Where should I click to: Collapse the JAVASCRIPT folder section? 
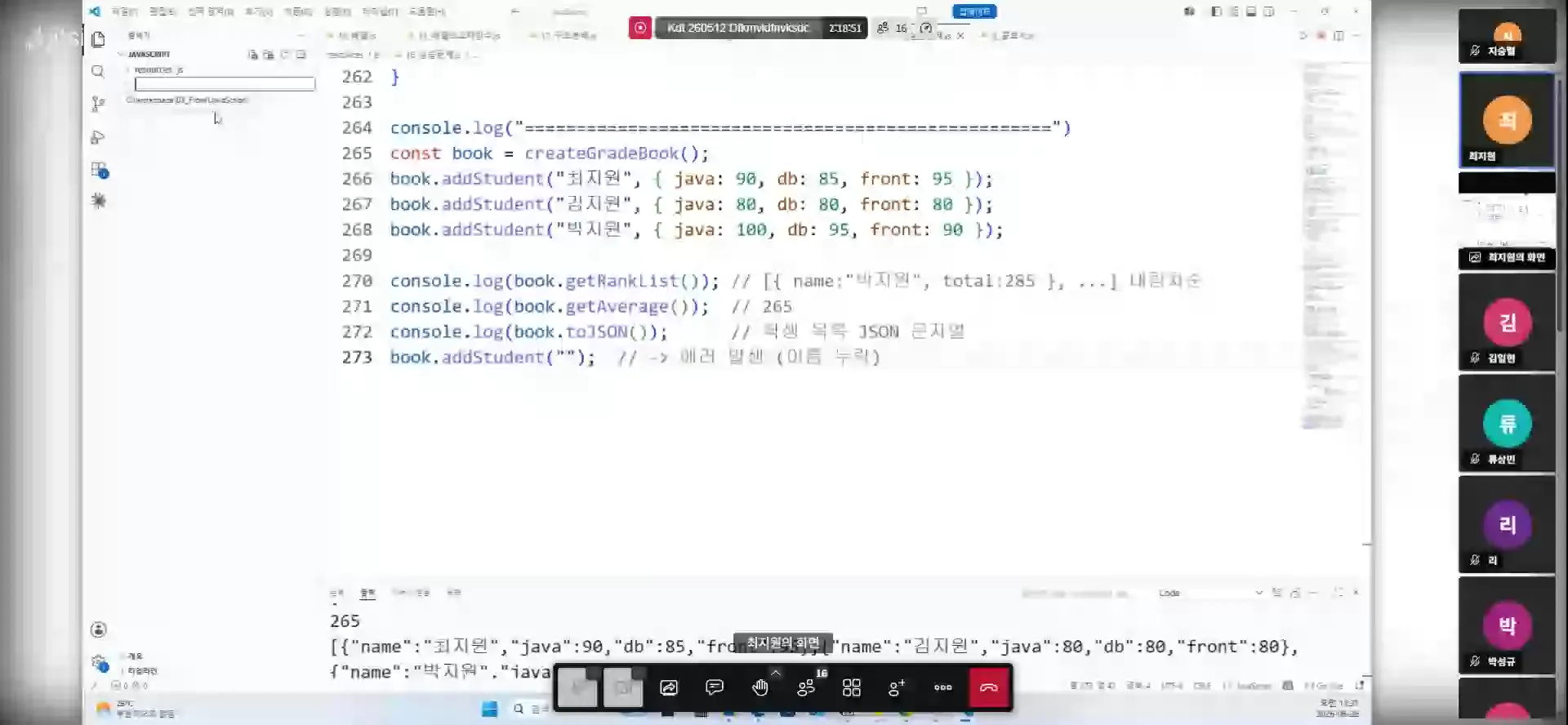click(148, 55)
